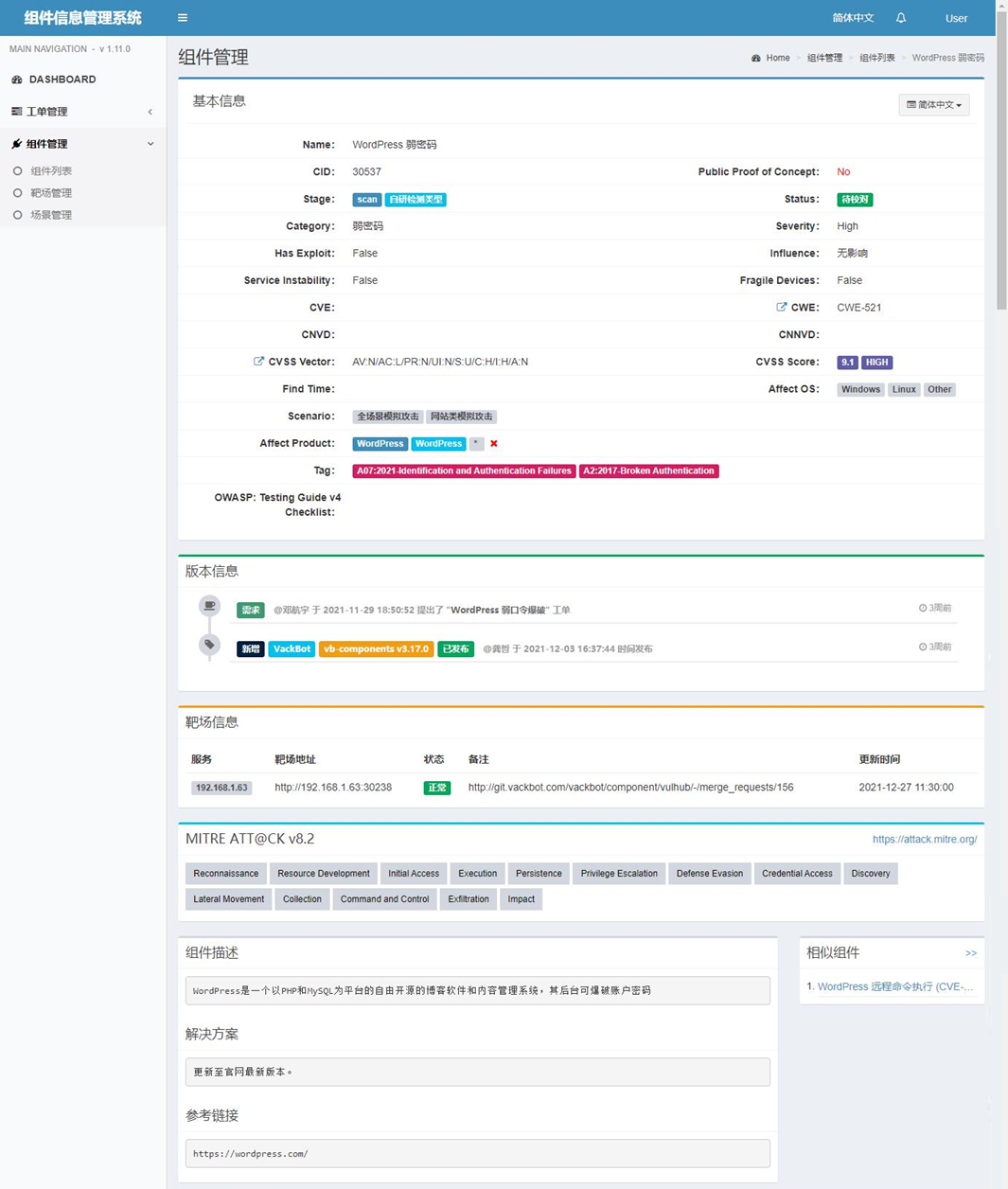The height and width of the screenshot is (1189, 1008).
Task: Click the Windows affected OS tag
Action: pos(861,390)
